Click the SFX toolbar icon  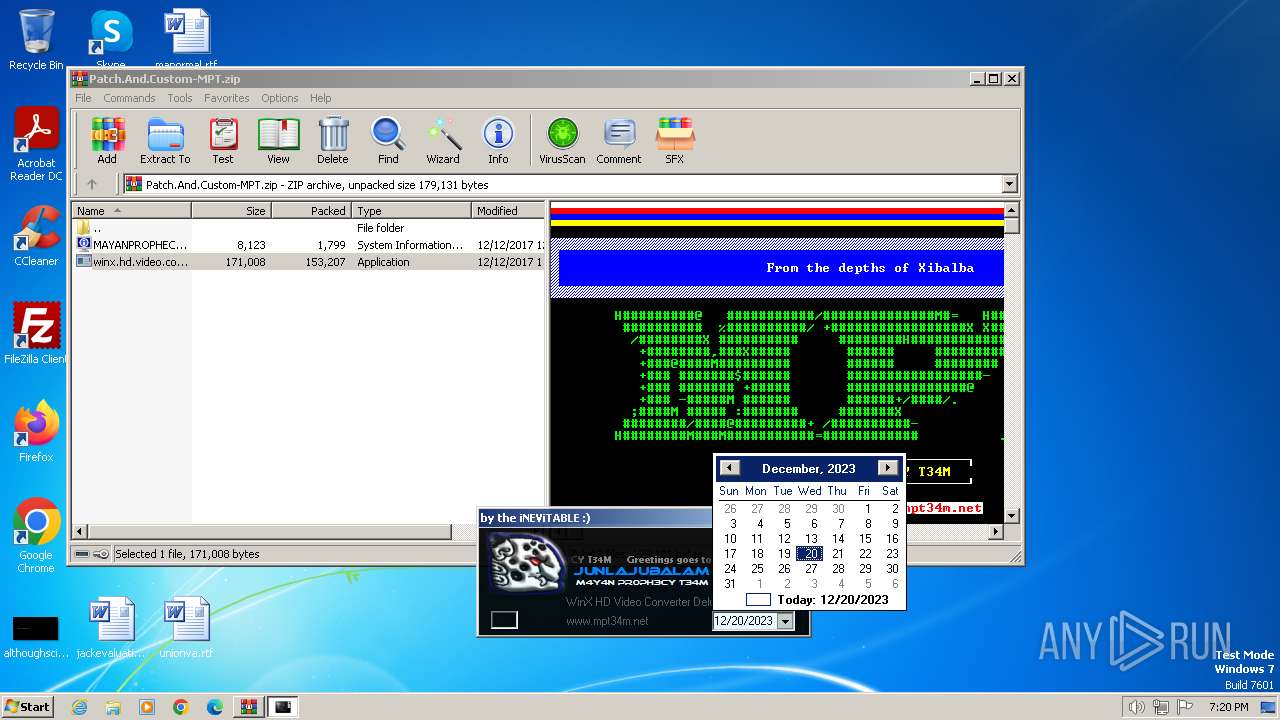coord(675,141)
